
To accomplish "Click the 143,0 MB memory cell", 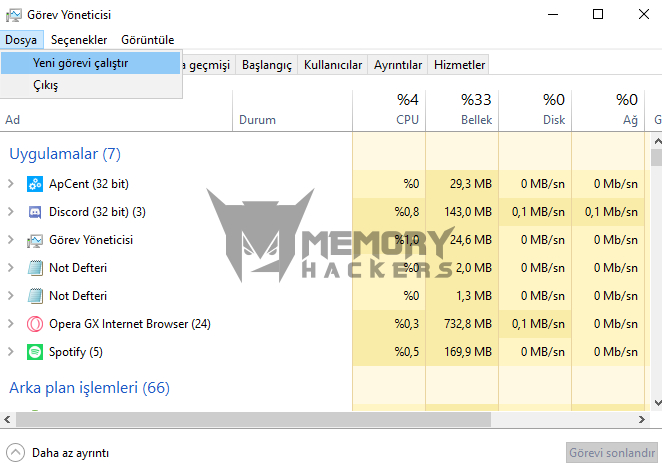I will coord(462,212).
